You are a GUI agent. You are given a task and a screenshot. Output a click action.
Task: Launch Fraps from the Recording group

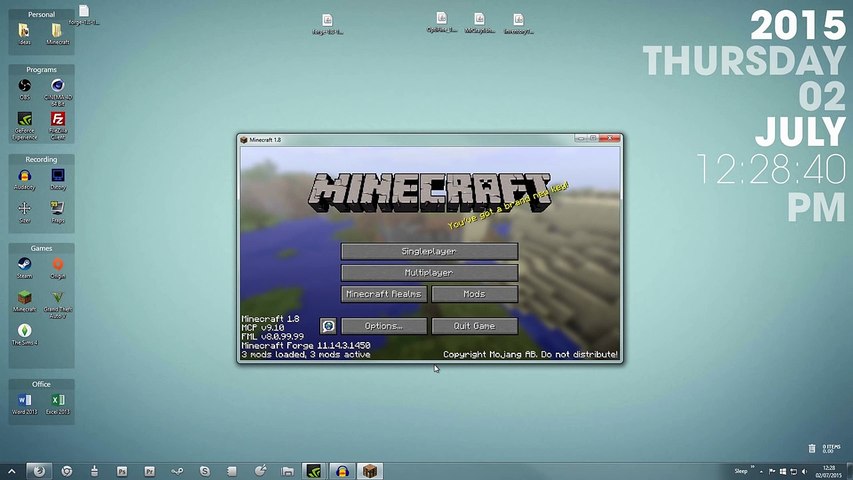coord(58,212)
